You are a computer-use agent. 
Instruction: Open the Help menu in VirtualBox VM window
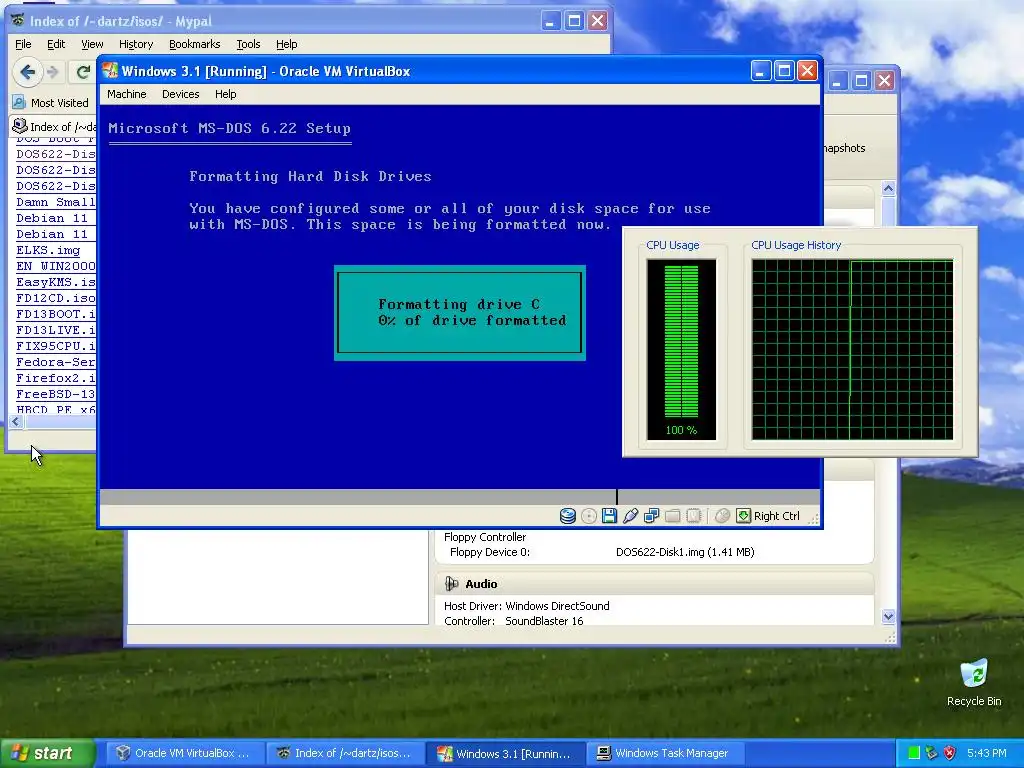(225, 94)
